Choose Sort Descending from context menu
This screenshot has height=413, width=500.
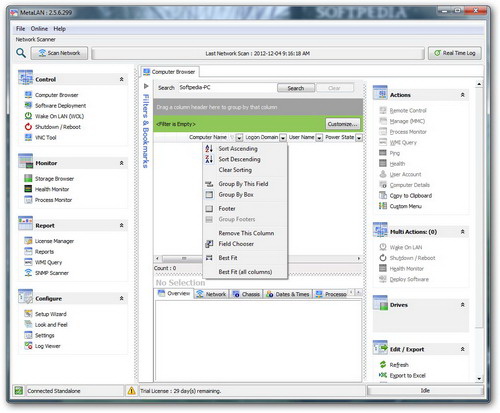245,159
